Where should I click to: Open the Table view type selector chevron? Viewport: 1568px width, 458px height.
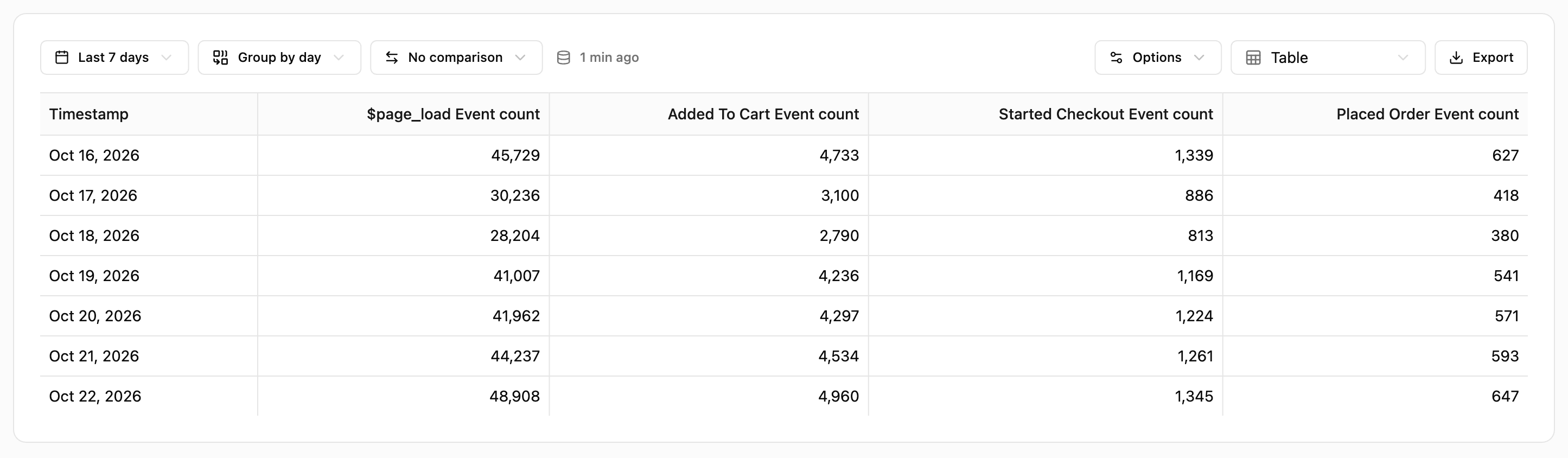click(x=1403, y=58)
